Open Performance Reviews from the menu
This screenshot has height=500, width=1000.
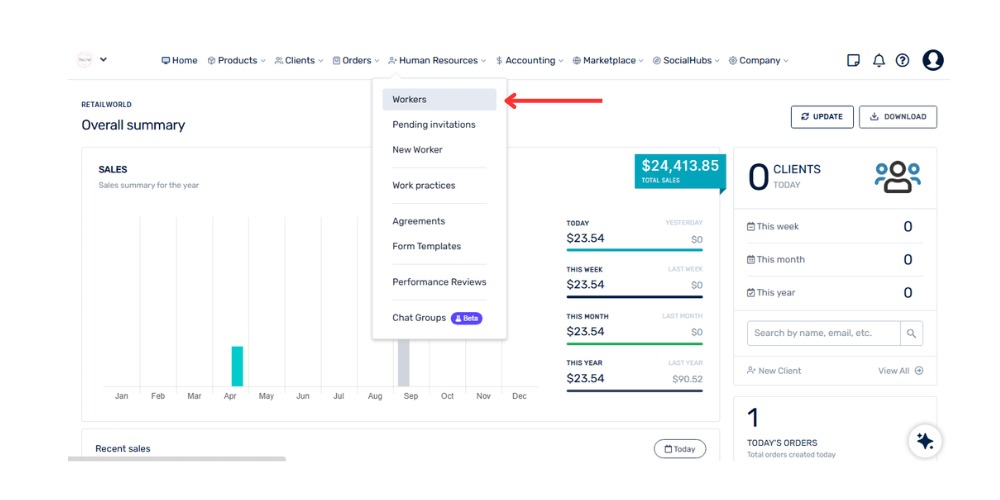coord(439,282)
